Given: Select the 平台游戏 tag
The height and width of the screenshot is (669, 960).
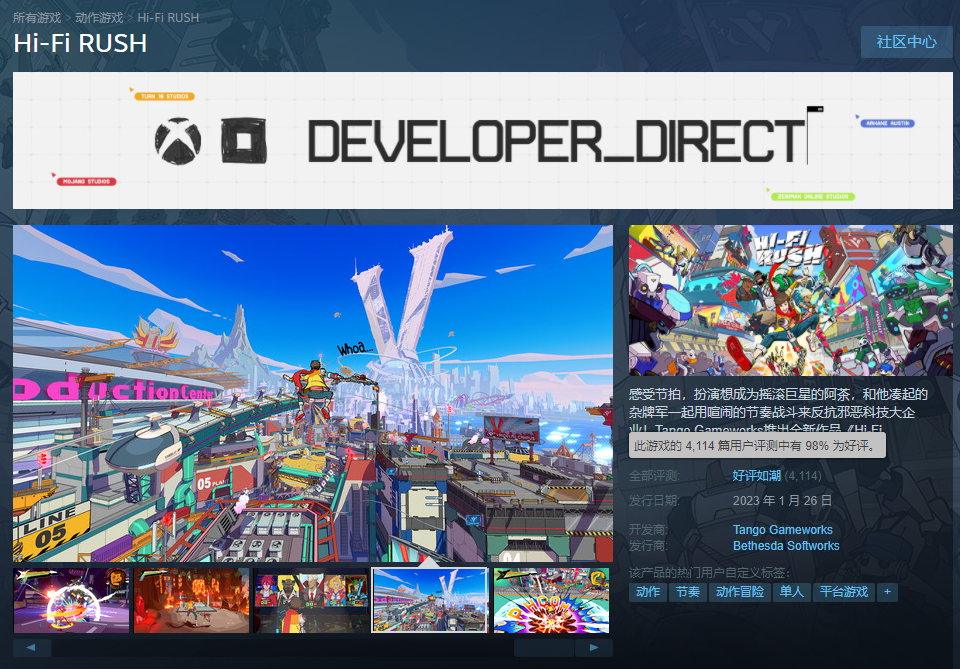Looking at the screenshot, I should 844,592.
